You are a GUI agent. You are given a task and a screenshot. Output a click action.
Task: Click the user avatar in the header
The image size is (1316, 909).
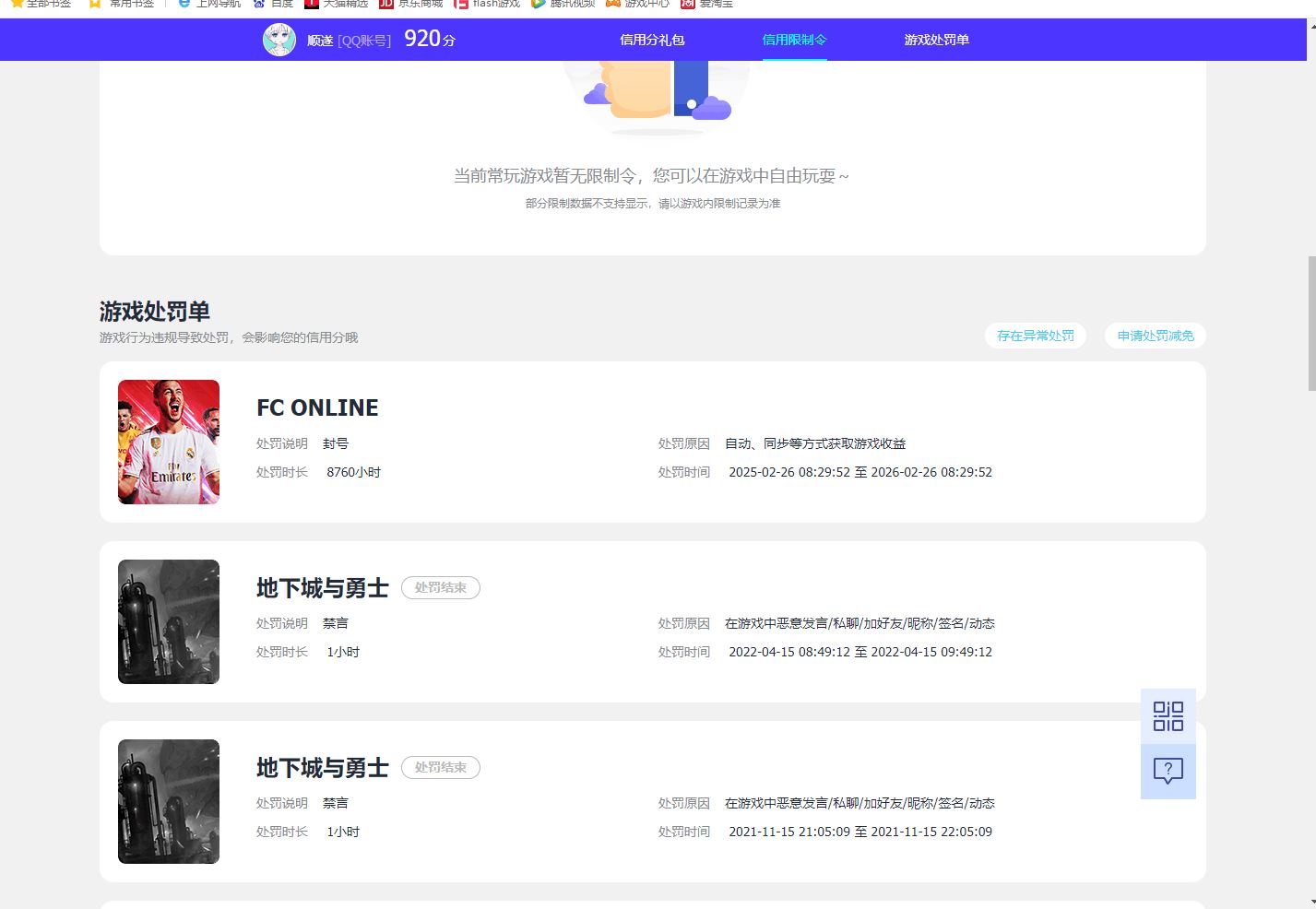pos(279,40)
